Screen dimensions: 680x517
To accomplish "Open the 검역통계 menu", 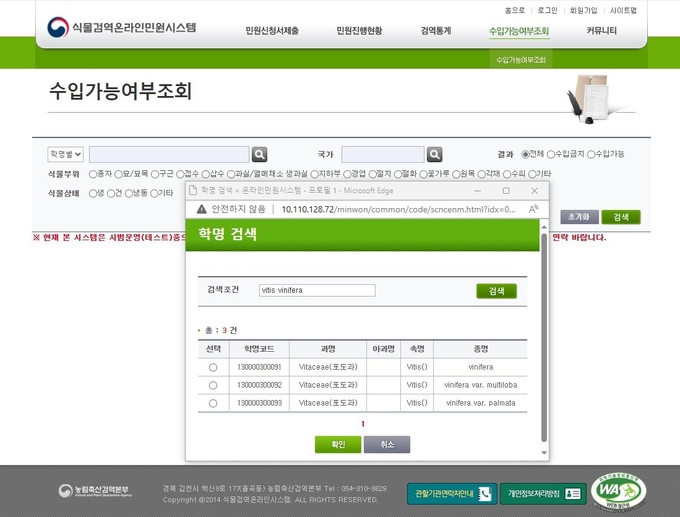I will coord(435,31).
